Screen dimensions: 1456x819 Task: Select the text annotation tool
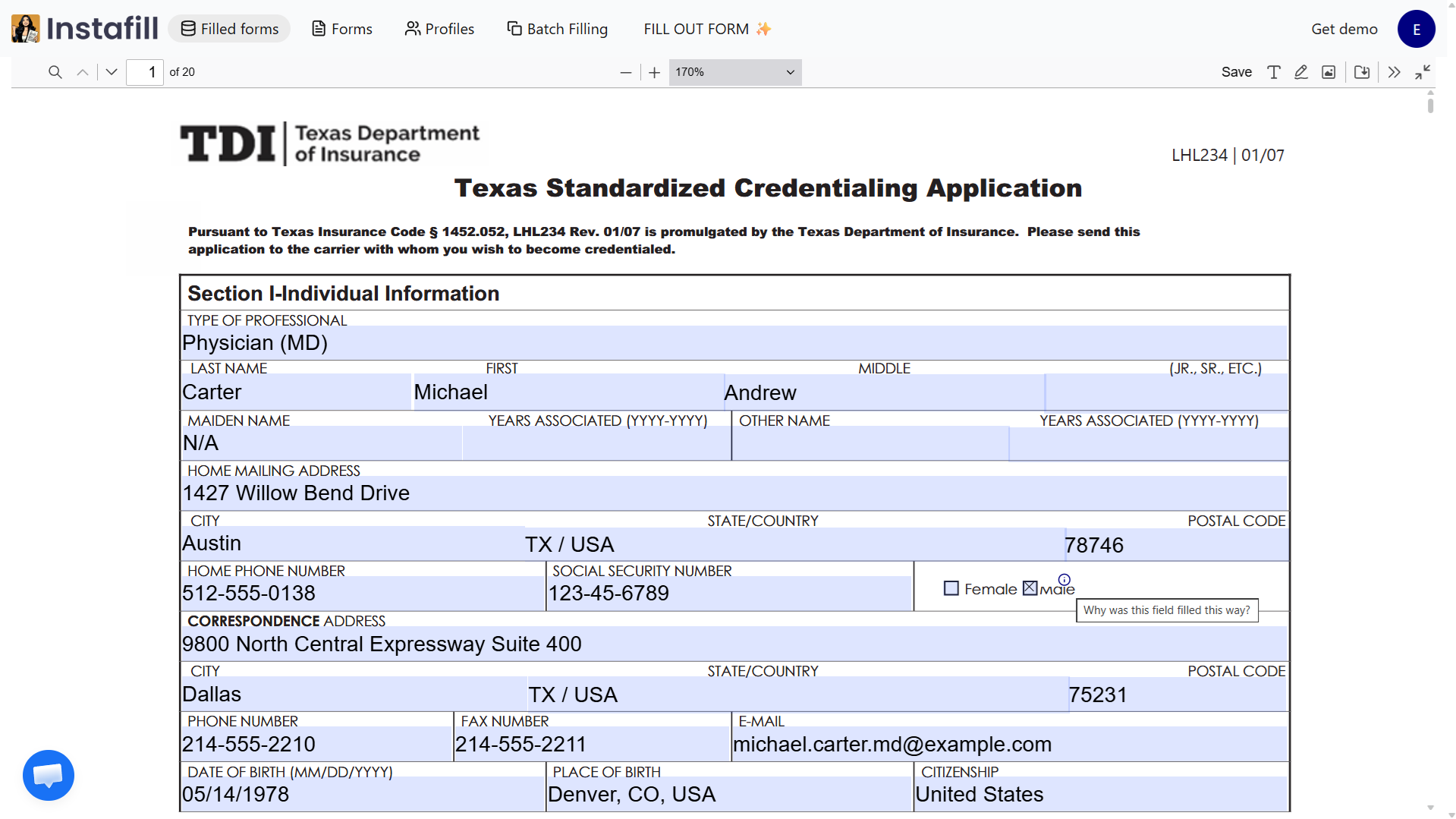pyautogui.click(x=1273, y=72)
